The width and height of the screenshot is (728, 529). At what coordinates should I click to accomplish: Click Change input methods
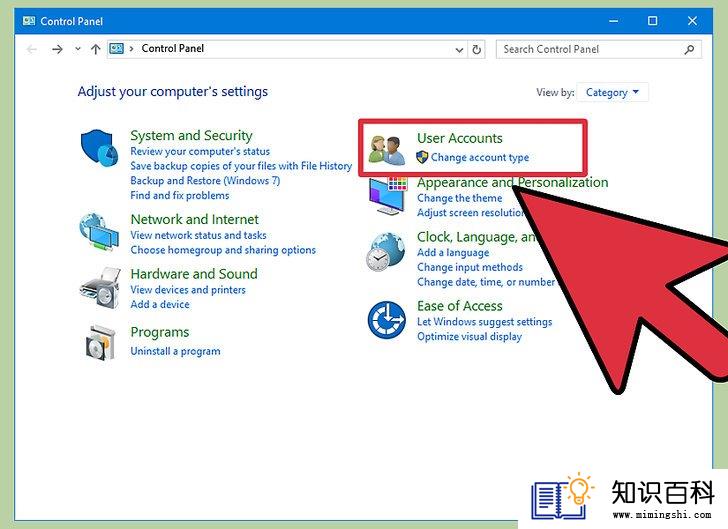point(470,268)
